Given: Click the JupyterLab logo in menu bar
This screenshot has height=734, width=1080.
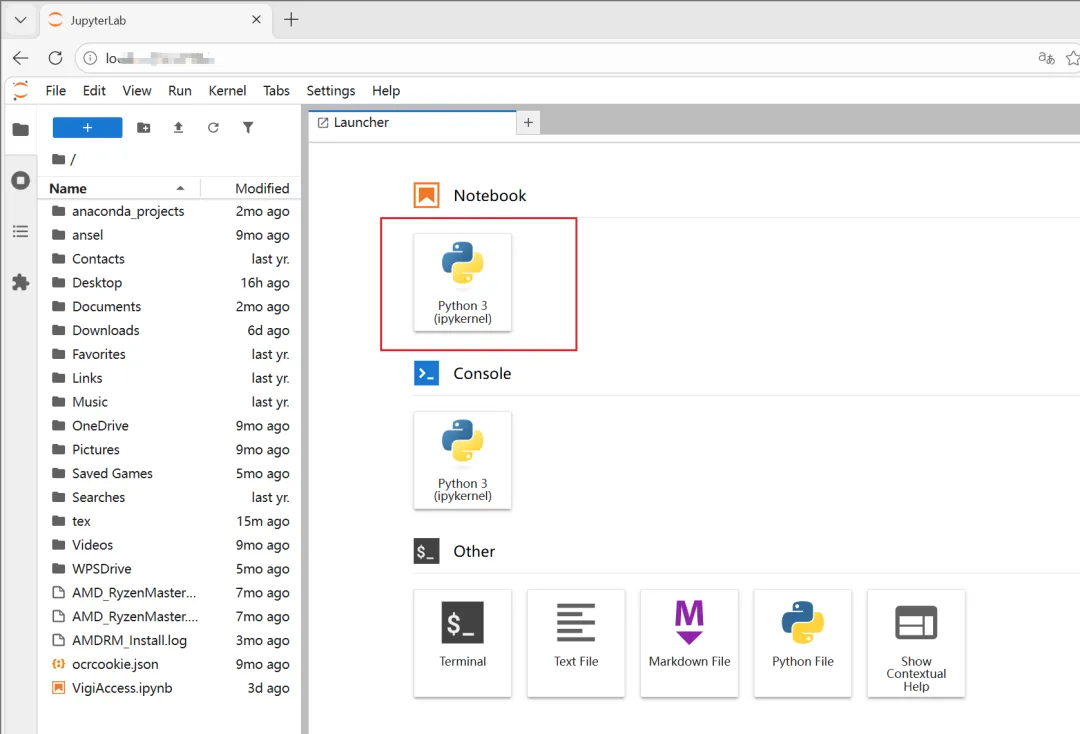Looking at the screenshot, I should 21,90.
